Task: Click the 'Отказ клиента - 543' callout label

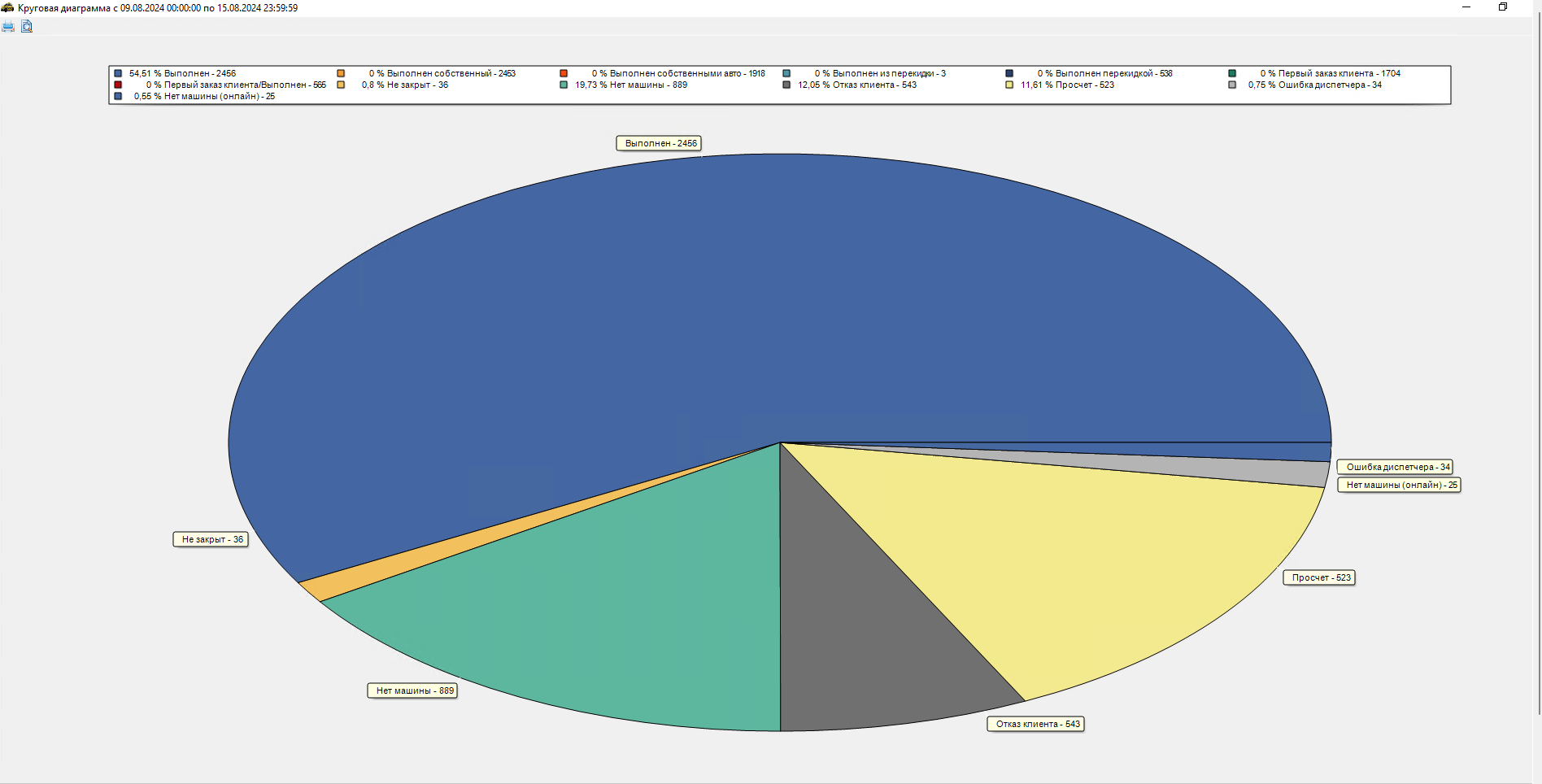Action: coord(1037,724)
